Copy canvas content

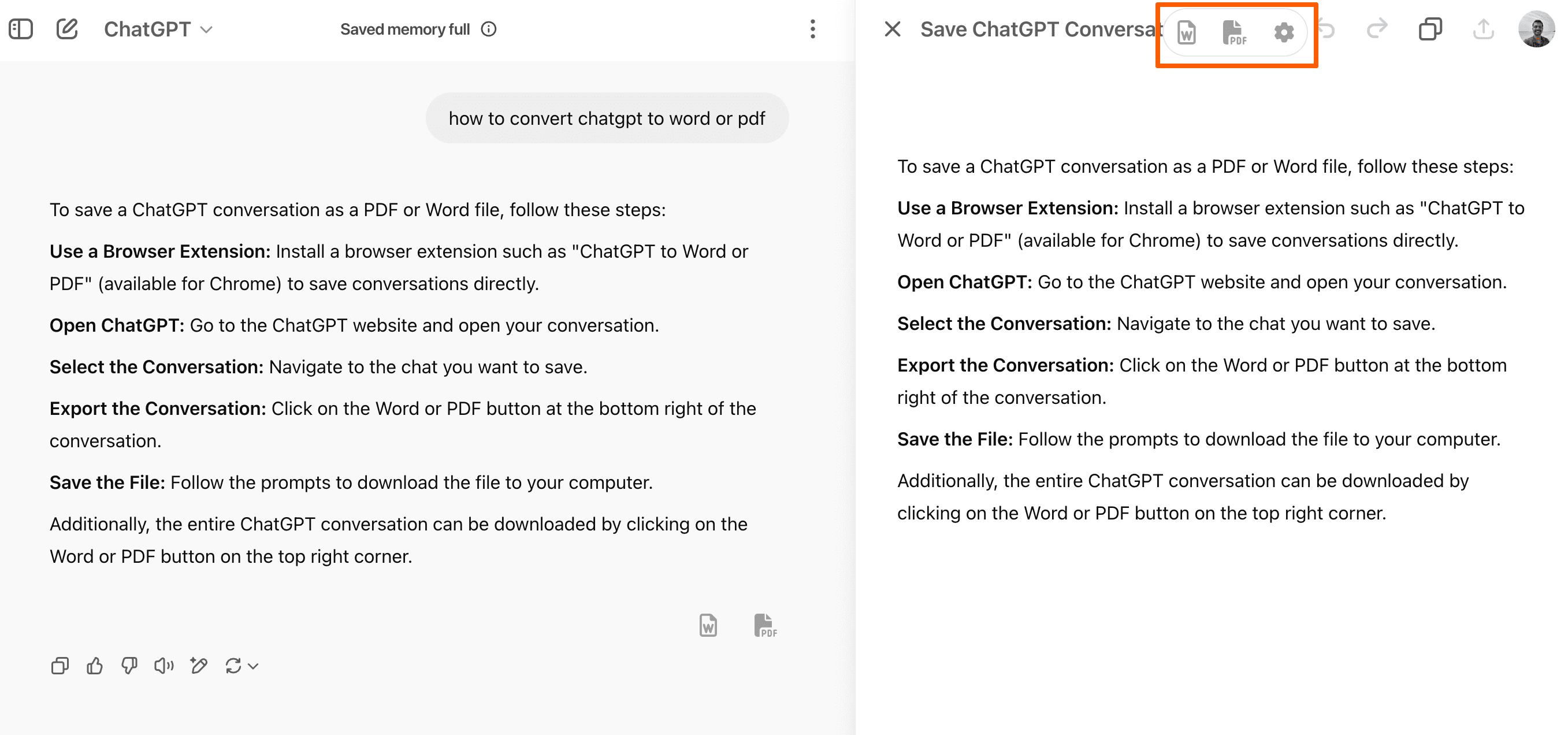(x=1430, y=29)
